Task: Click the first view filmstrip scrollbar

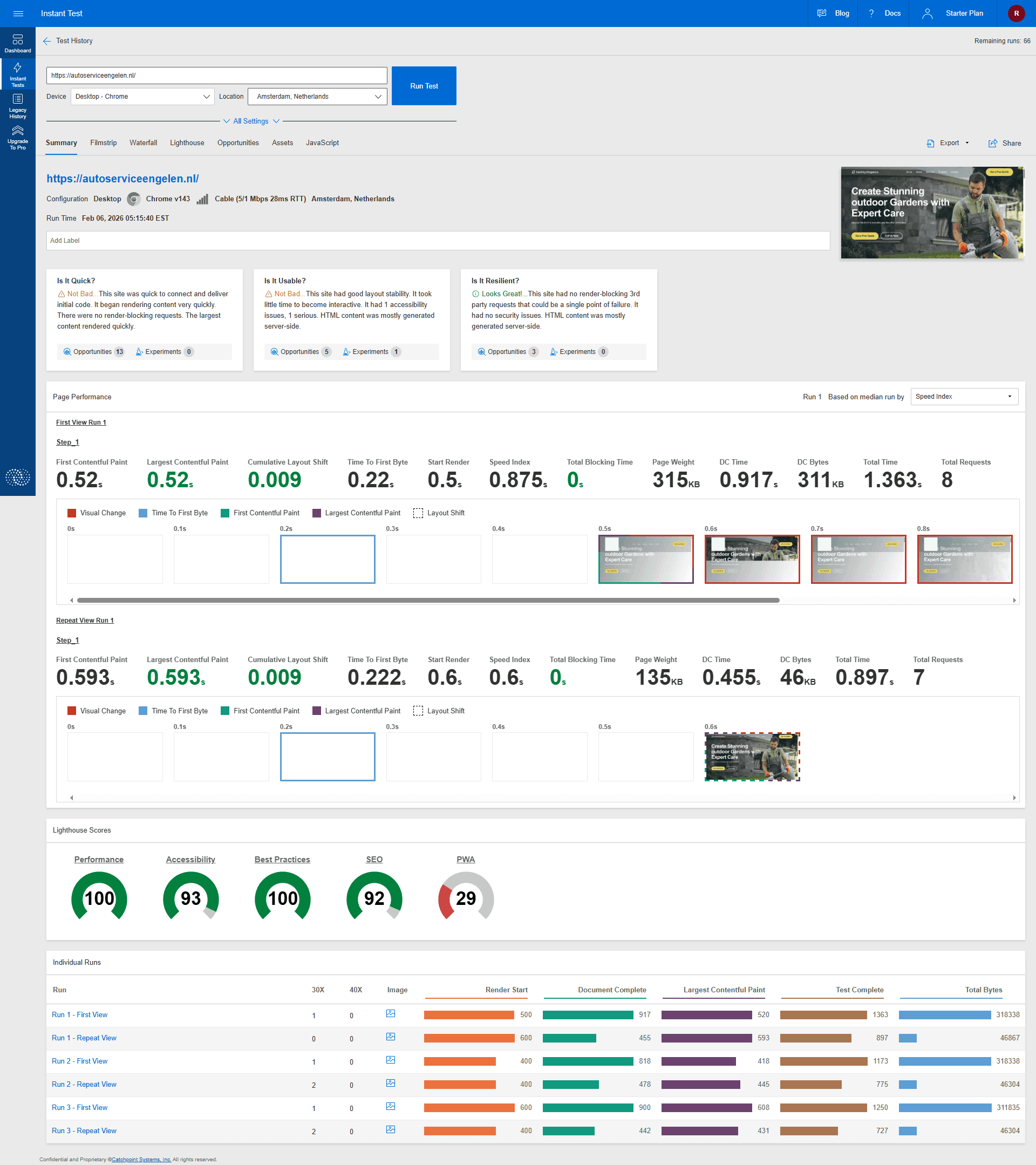Action: click(x=427, y=600)
